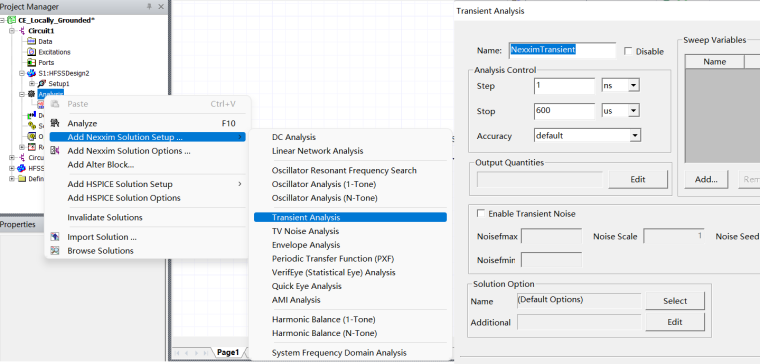Collapse the Circuit1 tree node
The image size is (760, 364).
[x=13, y=31]
